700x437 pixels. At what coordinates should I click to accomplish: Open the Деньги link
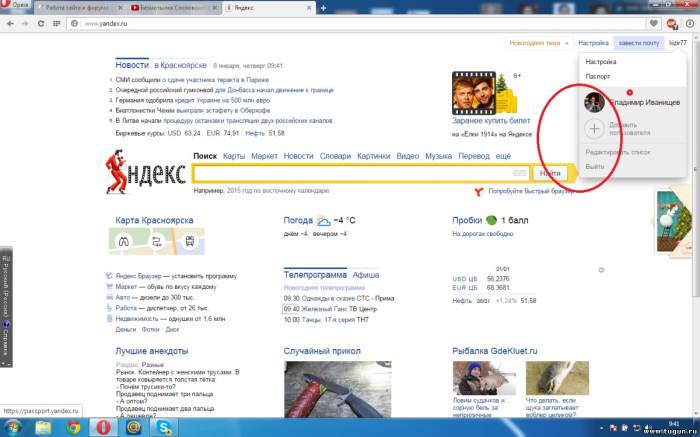125,329
